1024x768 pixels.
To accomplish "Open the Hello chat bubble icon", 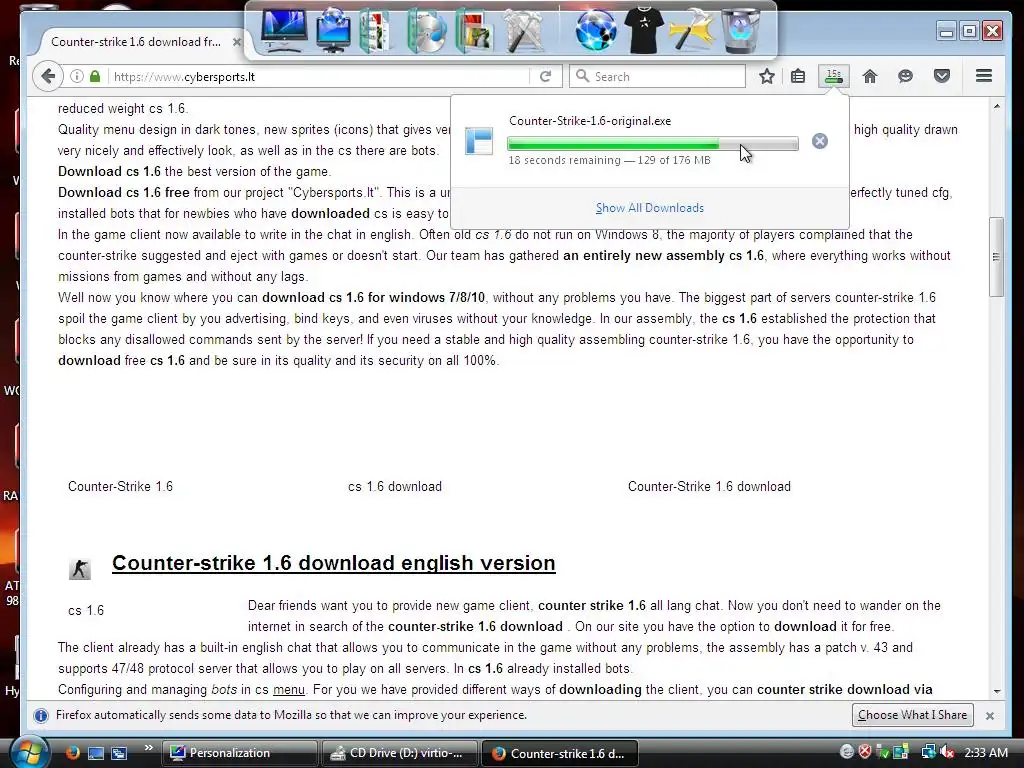I will click(905, 76).
